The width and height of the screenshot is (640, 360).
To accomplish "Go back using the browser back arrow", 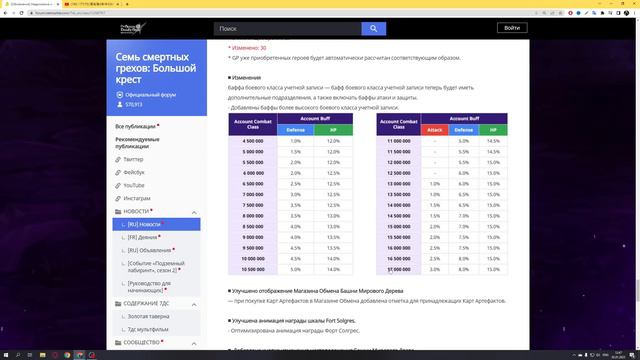I will pyautogui.click(x=5, y=13).
